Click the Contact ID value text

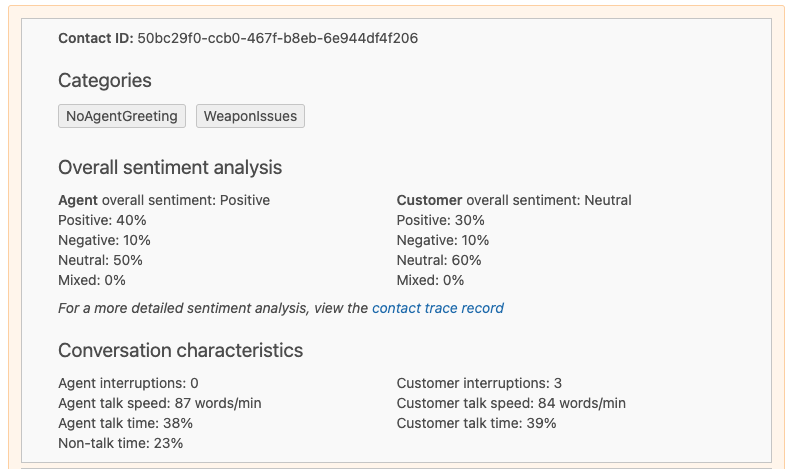[277, 39]
